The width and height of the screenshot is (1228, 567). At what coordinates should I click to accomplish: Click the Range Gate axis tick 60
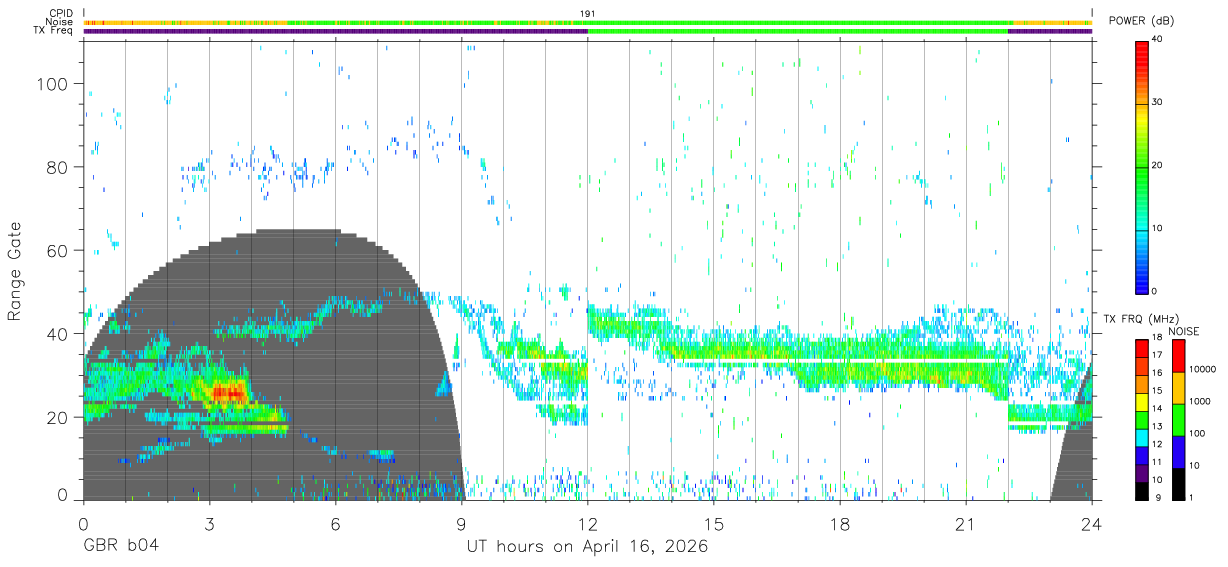tap(57, 251)
